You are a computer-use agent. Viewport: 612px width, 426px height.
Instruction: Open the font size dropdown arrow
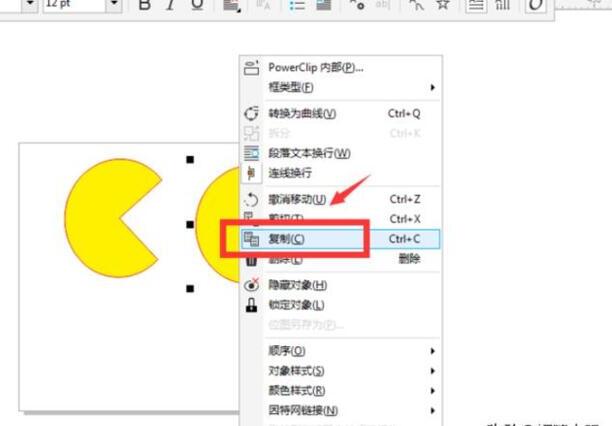tap(114, 5)
